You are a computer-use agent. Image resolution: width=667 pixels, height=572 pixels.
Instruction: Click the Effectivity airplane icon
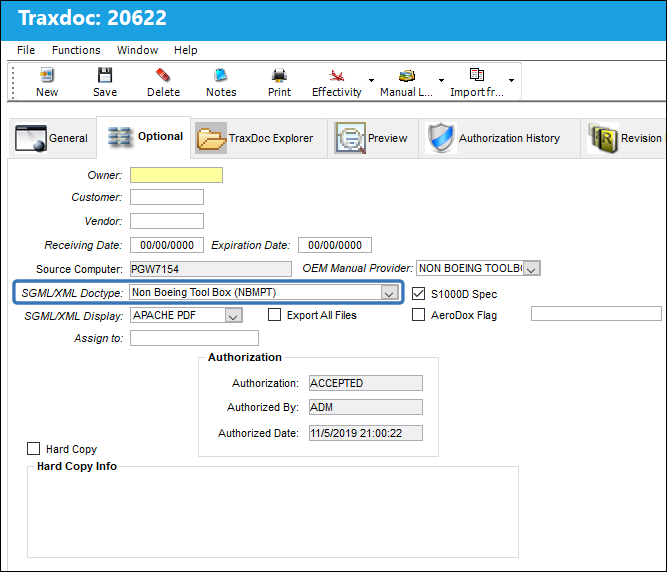336,76
